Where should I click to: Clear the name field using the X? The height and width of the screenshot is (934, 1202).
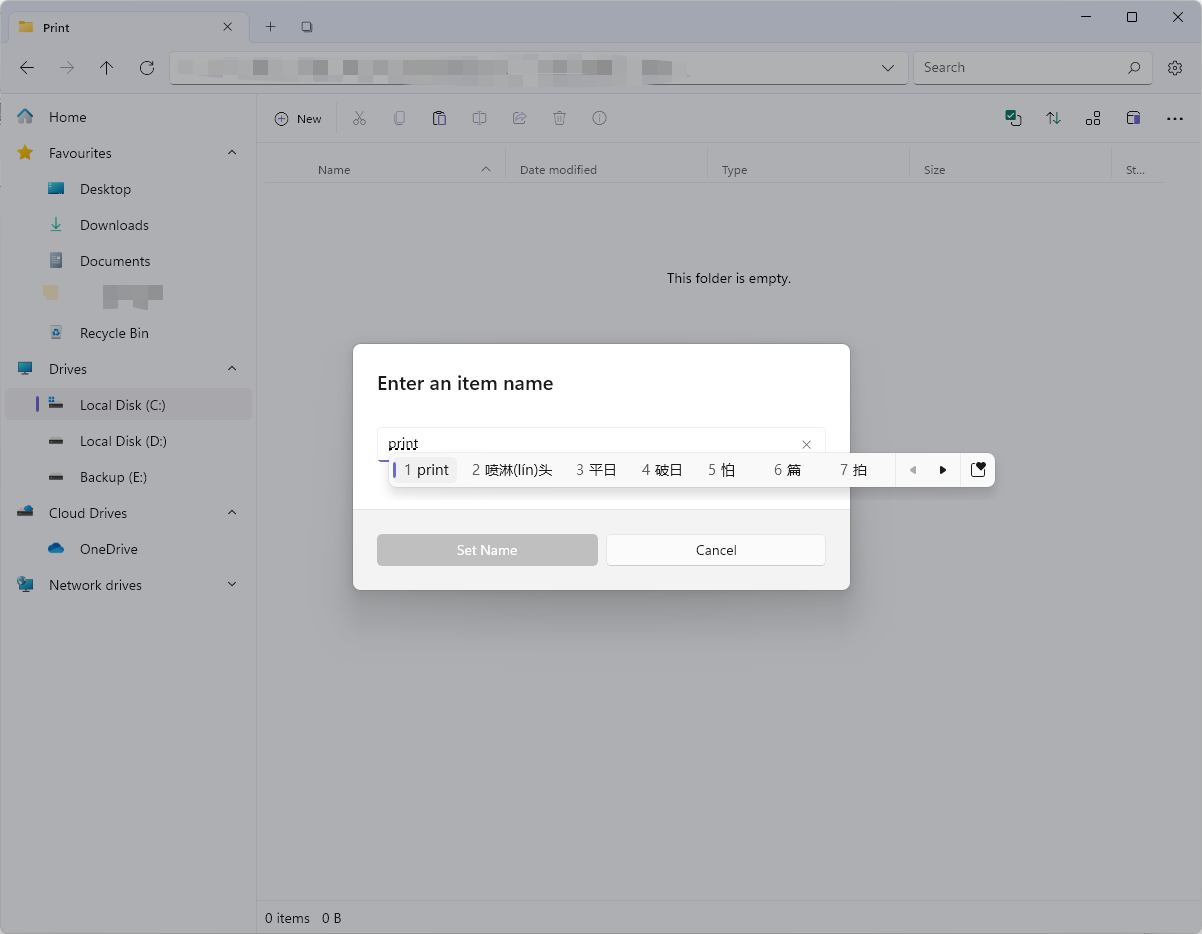pos(806,444)
